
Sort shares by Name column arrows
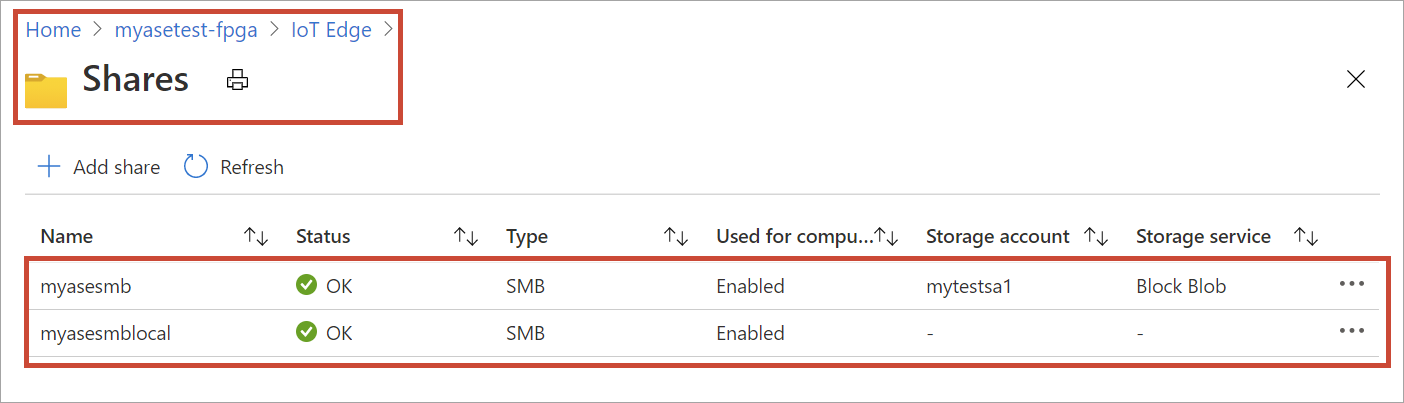(257, 237)
